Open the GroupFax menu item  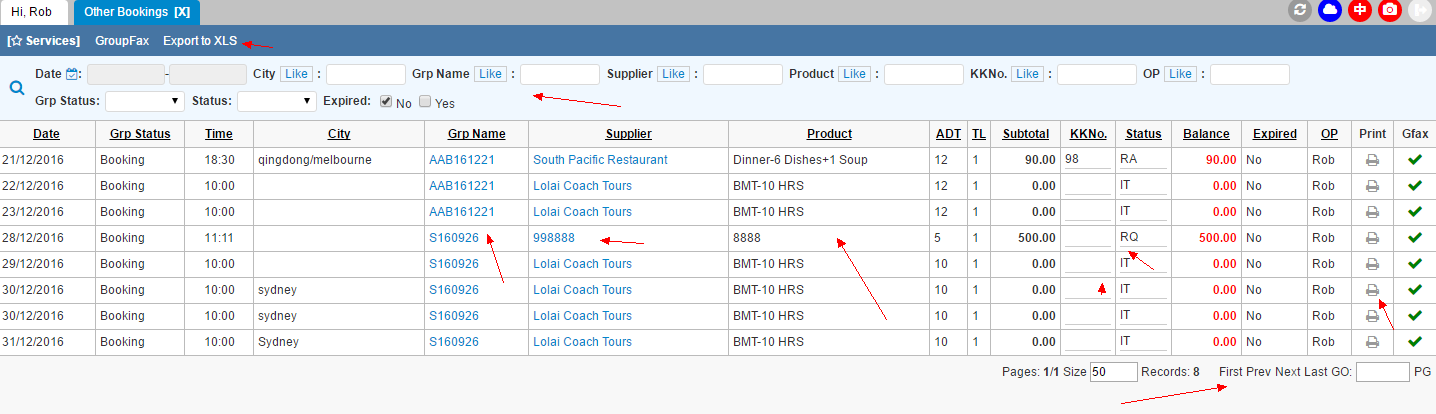(x=122, y=41)
